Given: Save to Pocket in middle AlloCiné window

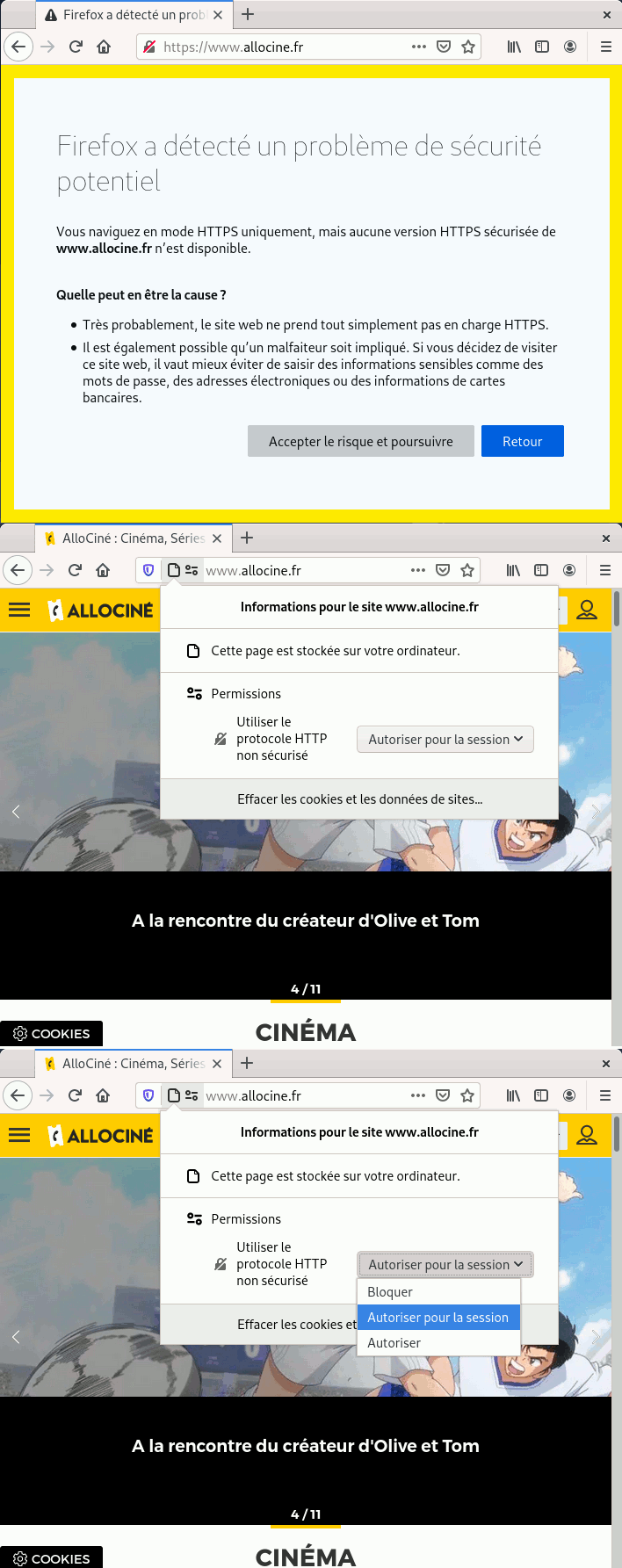Looking at the screenshot, I should (x=443, y=570).
